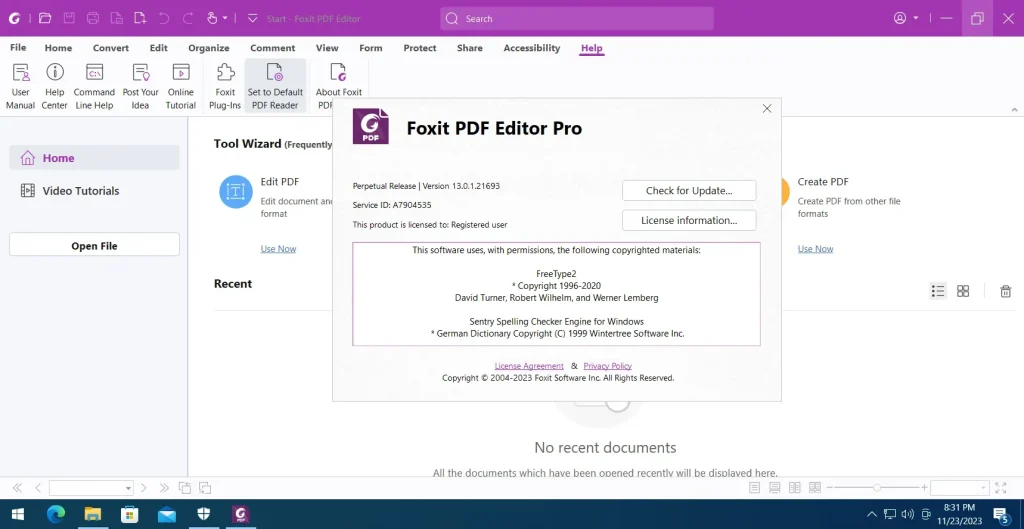Switch to the Organize ribbon tab
The width and height of the screenshot is (1024, 529).
coord(209,48)
